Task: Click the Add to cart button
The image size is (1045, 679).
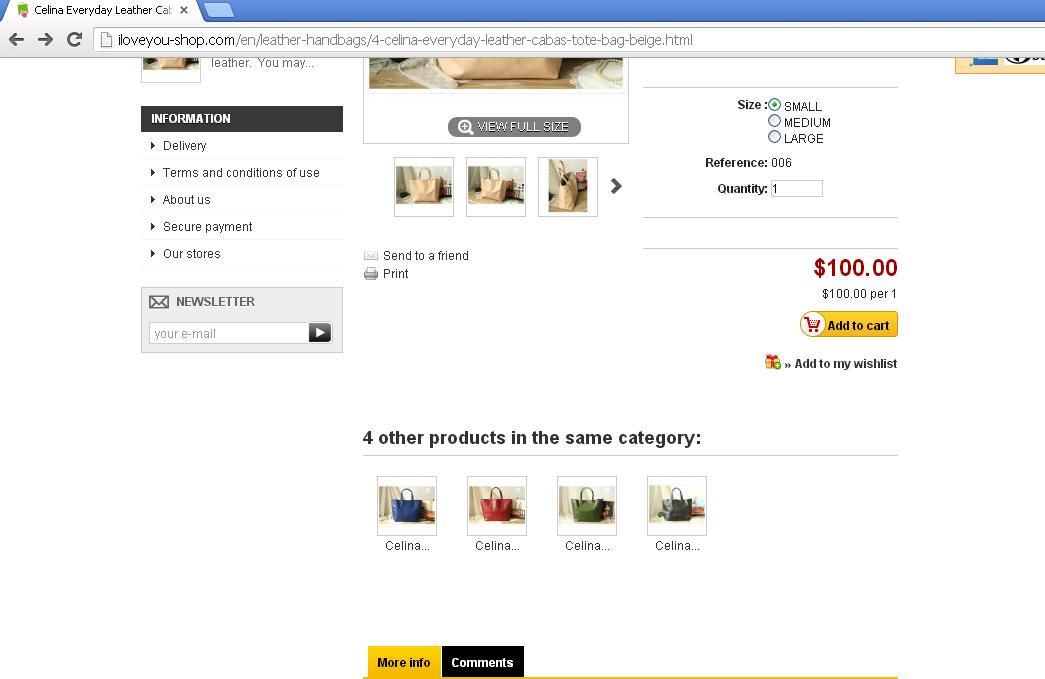Action: [x=849, y=325]
